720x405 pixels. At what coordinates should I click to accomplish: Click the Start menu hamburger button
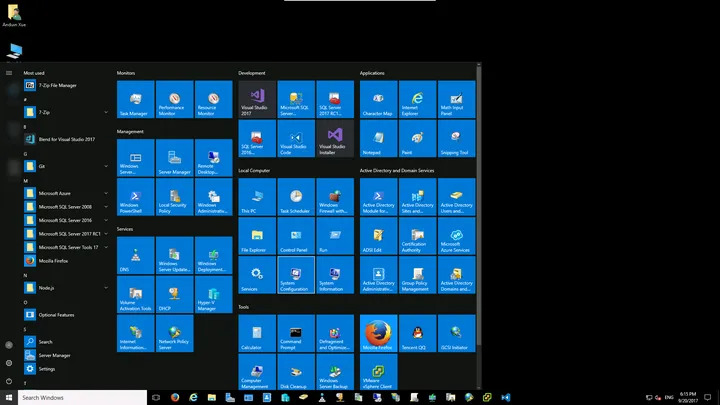point(9,73)
